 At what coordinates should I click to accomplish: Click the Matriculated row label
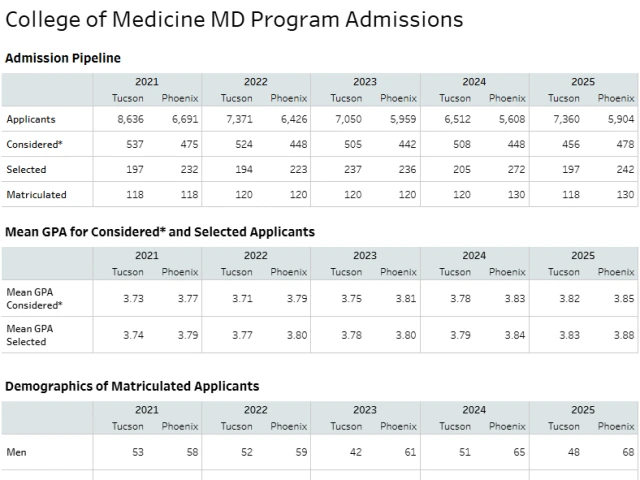37,195
